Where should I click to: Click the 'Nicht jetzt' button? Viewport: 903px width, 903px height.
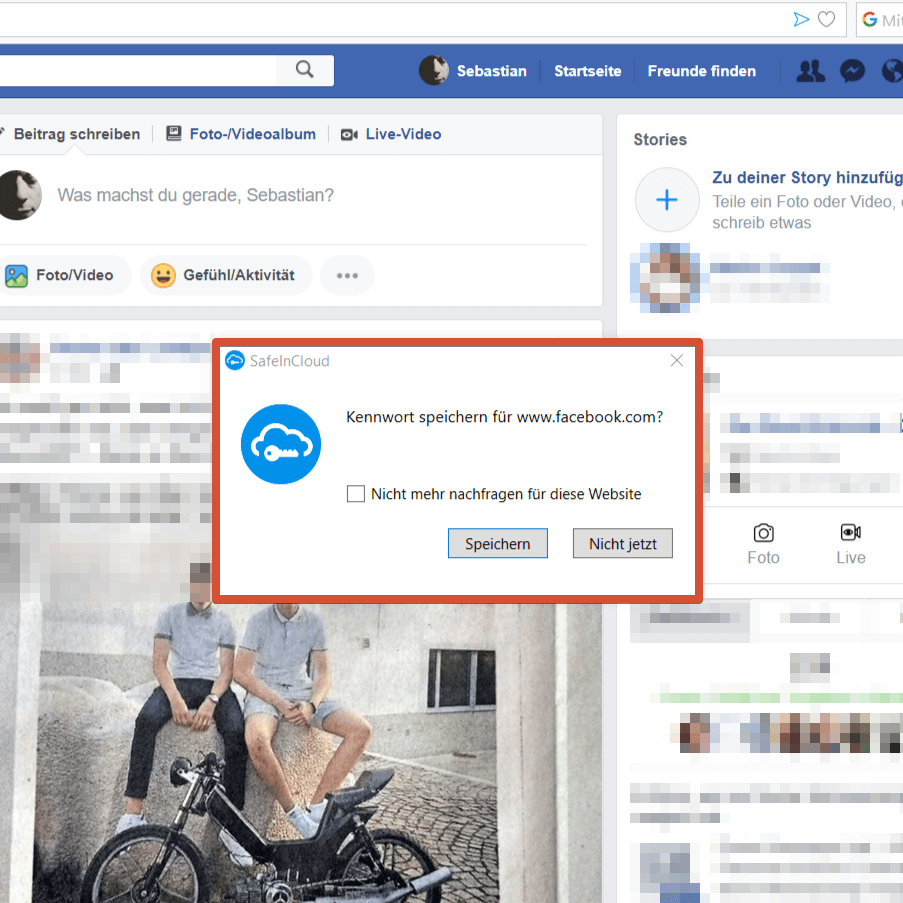coord(622,544)
